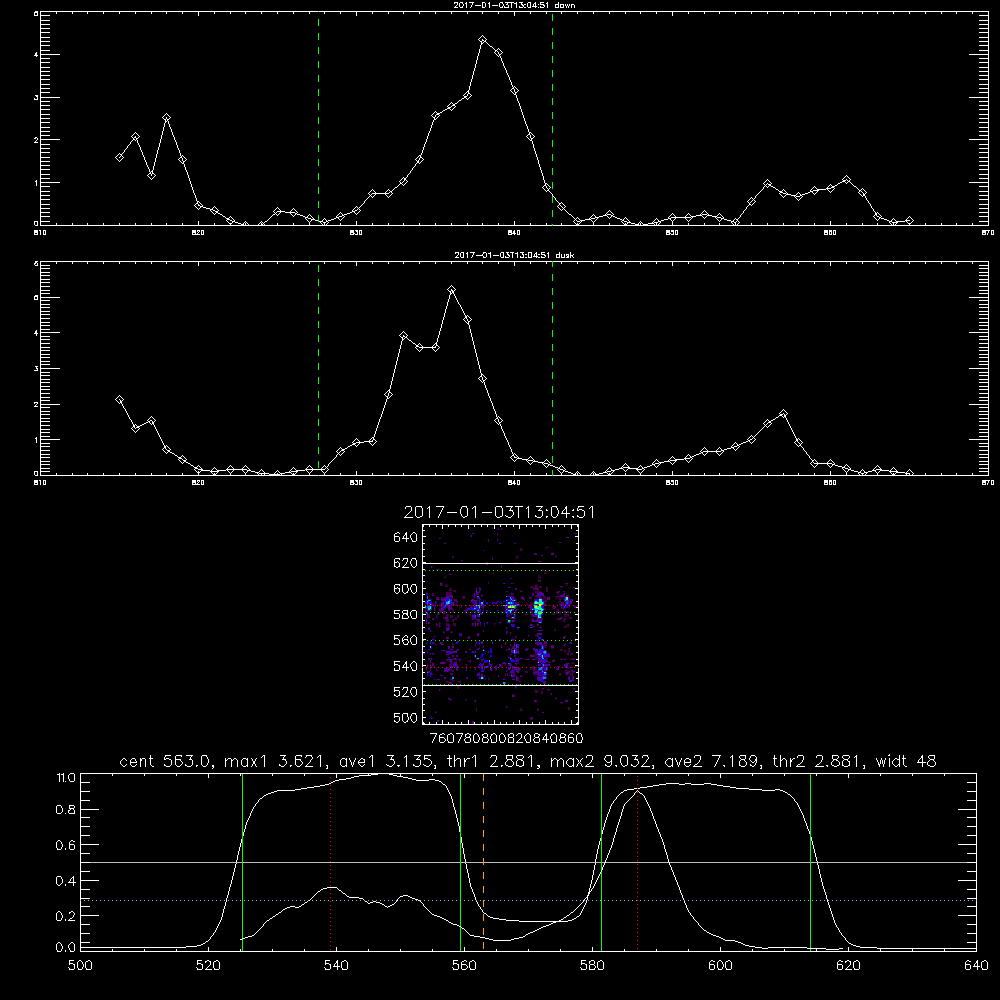1000x1000 pixels.
Task: Select the 'cent 563.0' value in stats line
Action: (x=165, y=761)
